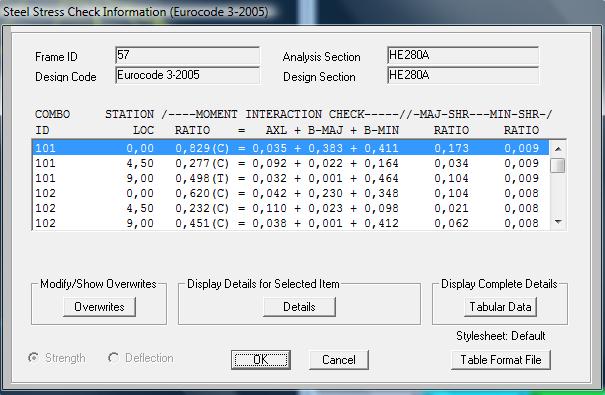
Task: Click the Design Code field Eurocode 3-2005
Action: point(187,75)
